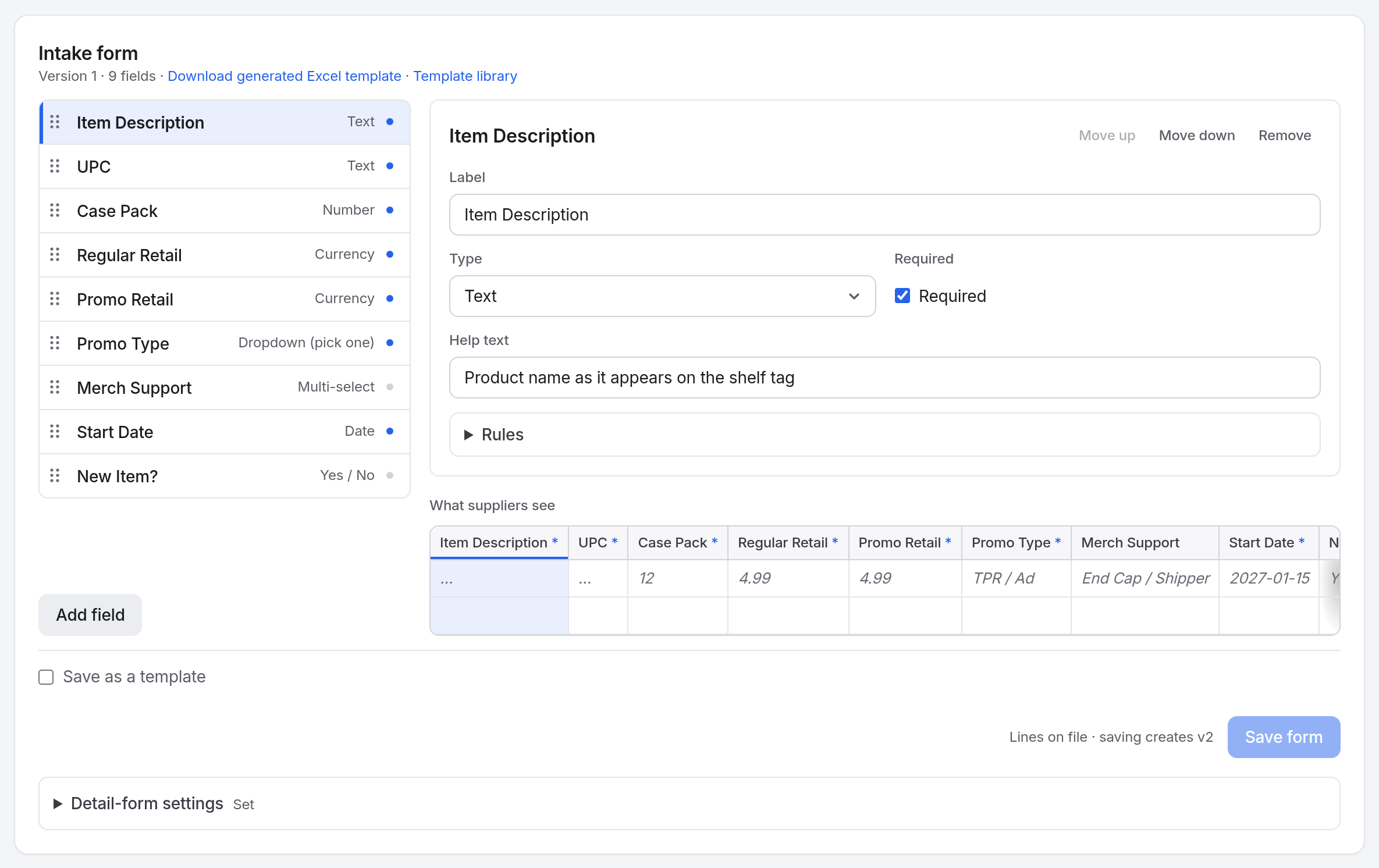Click the drag handle for Merch Support

coord(55,387)
